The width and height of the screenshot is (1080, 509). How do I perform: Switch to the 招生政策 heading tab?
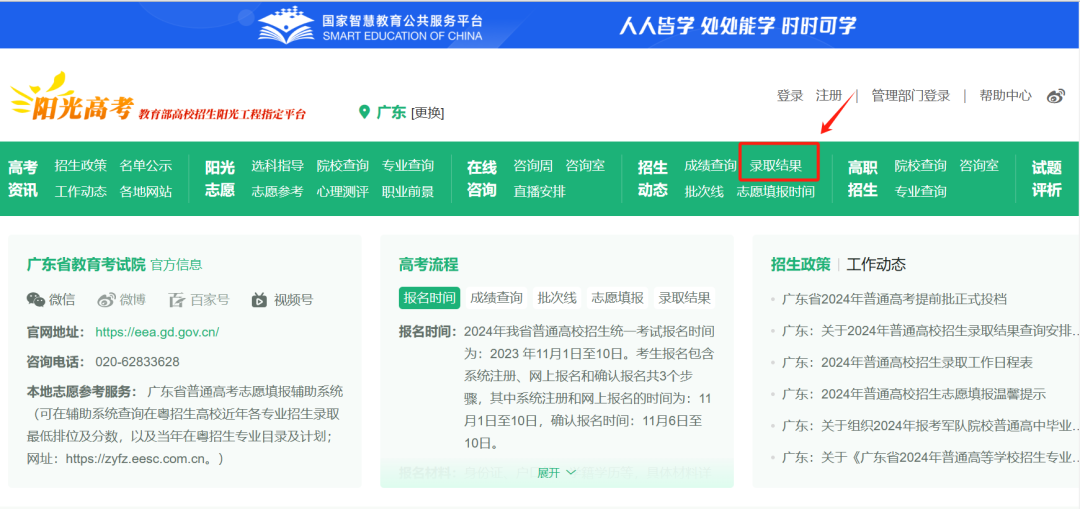(800, 264)
